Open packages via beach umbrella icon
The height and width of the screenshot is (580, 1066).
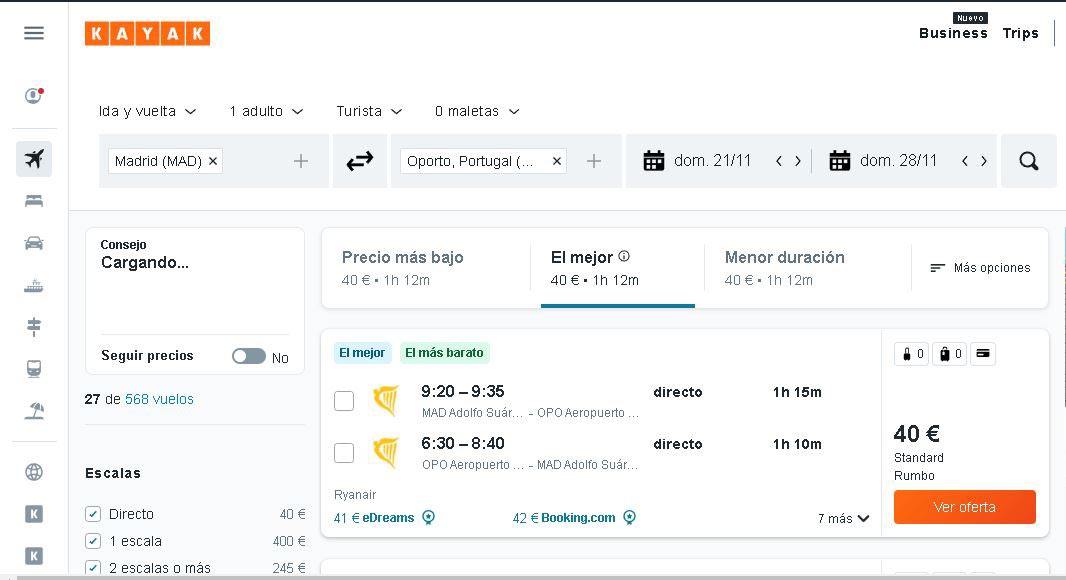(x=34, y=411)
